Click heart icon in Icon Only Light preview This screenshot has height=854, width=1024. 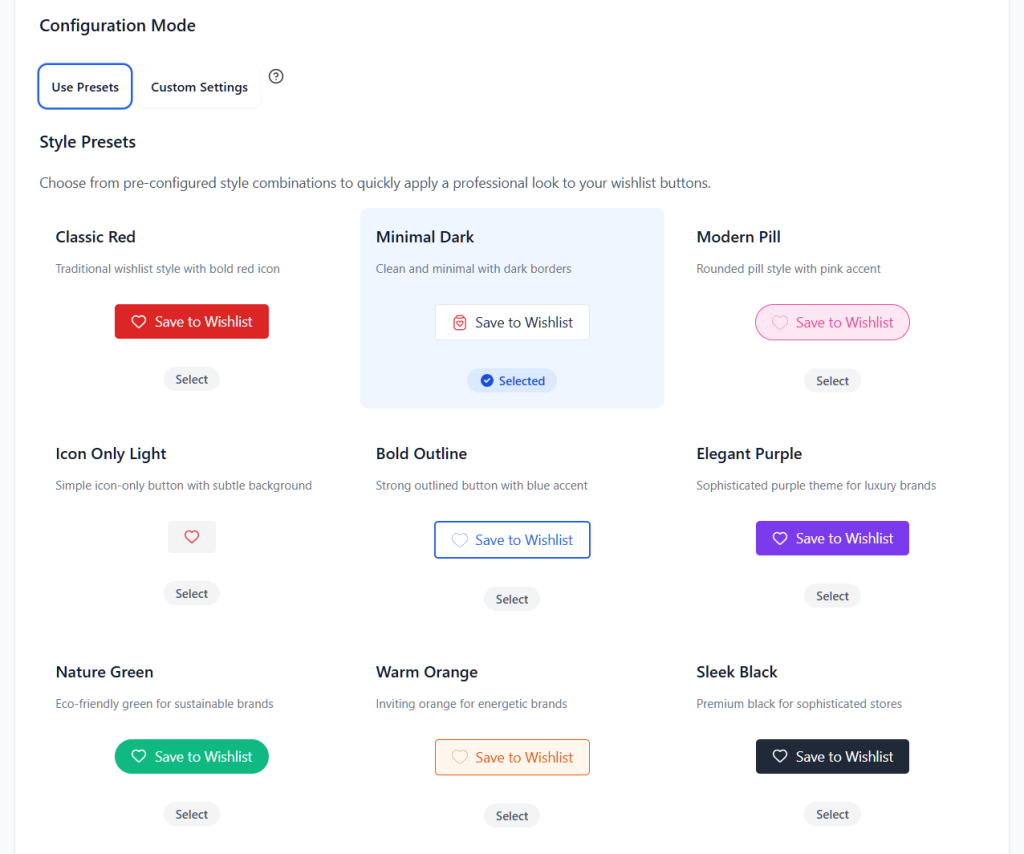click(192, 537)
